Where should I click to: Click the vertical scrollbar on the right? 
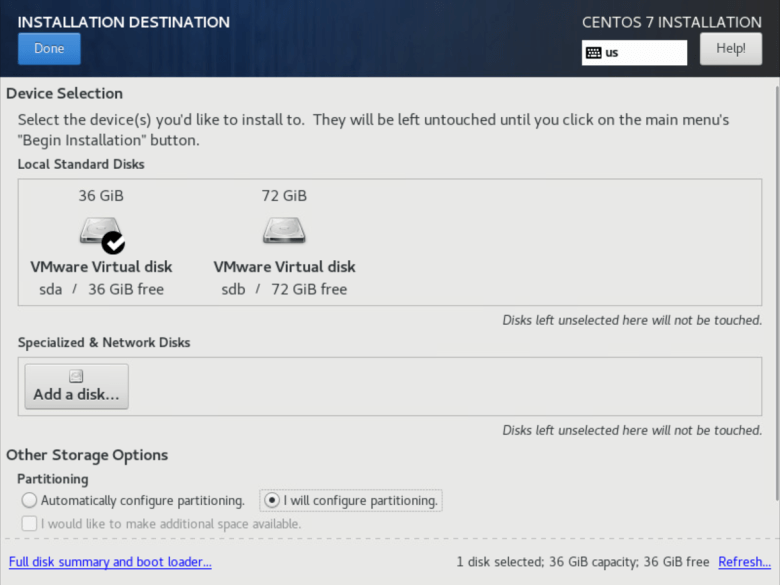click(x=776, y=300)
